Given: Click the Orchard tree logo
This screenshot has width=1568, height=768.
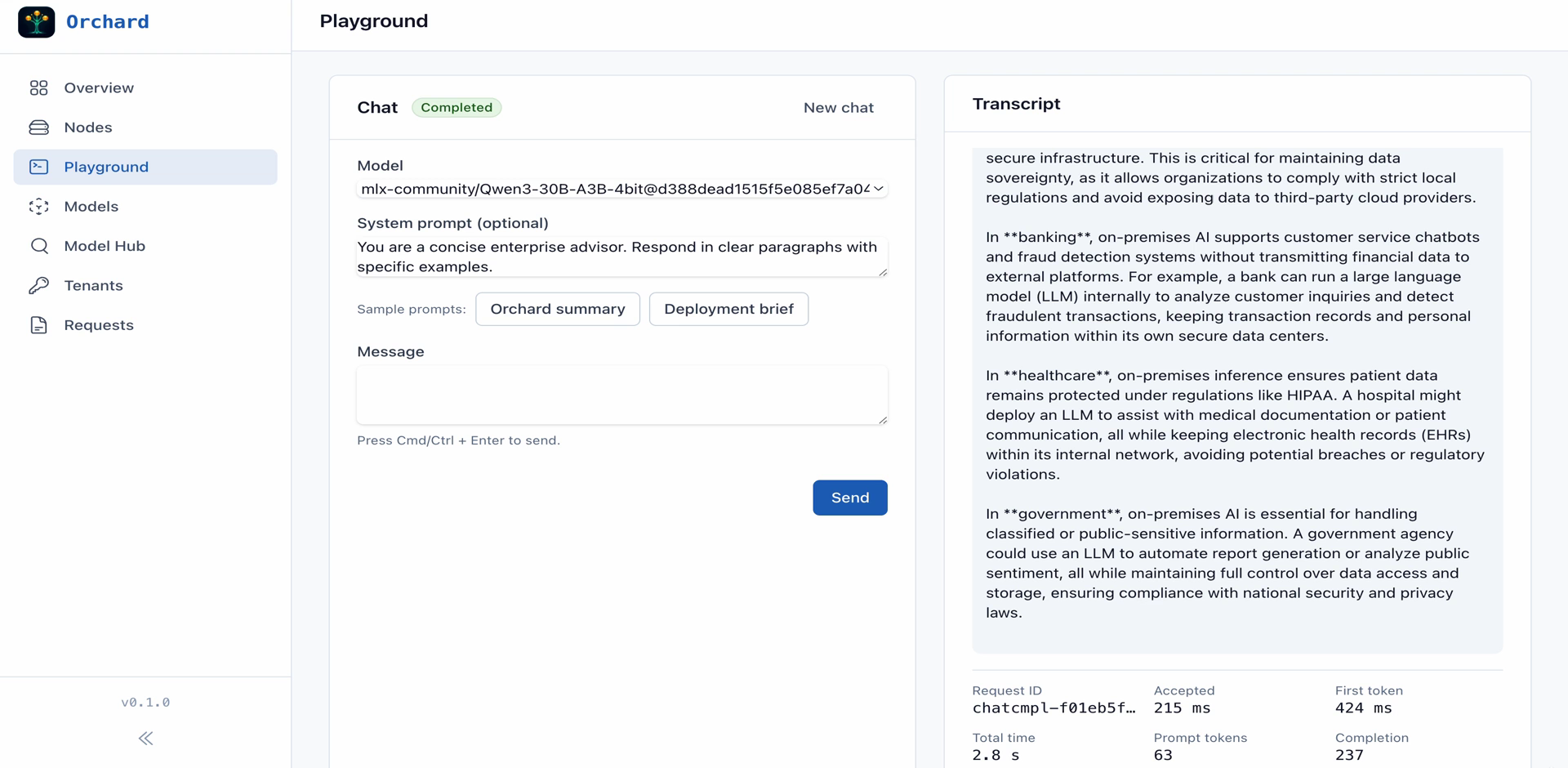Looking at the screenshot, I should click(35, 22).
